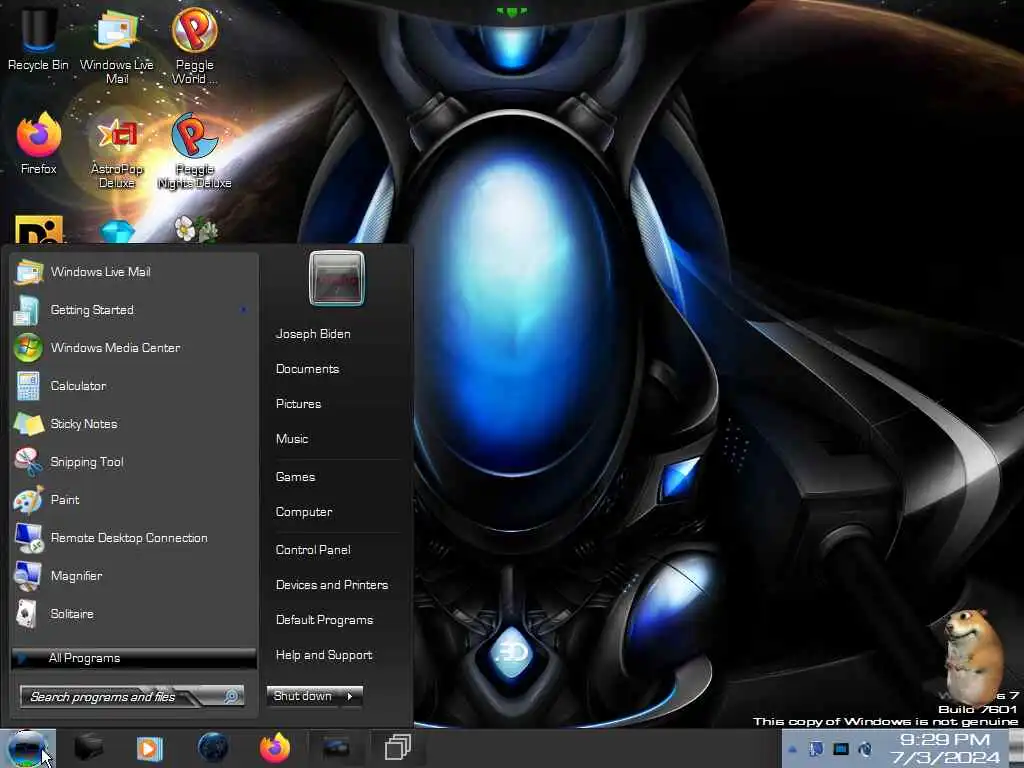This screenshot has height=768, width=1024.
Task: Open Music from Start menu
Action: click(x=292, y=440)
